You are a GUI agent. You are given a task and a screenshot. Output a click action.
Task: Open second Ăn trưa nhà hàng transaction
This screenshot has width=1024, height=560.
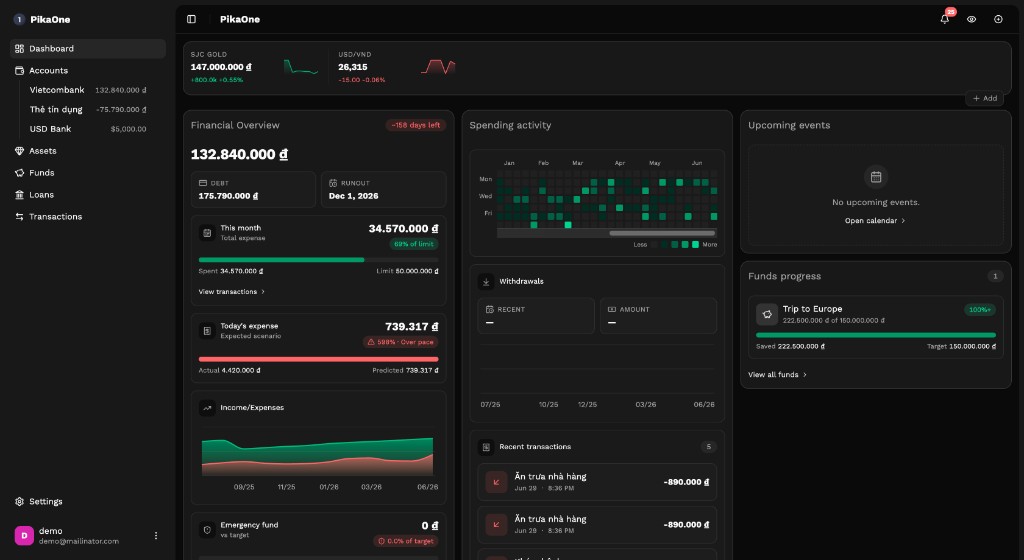point(597,525)
